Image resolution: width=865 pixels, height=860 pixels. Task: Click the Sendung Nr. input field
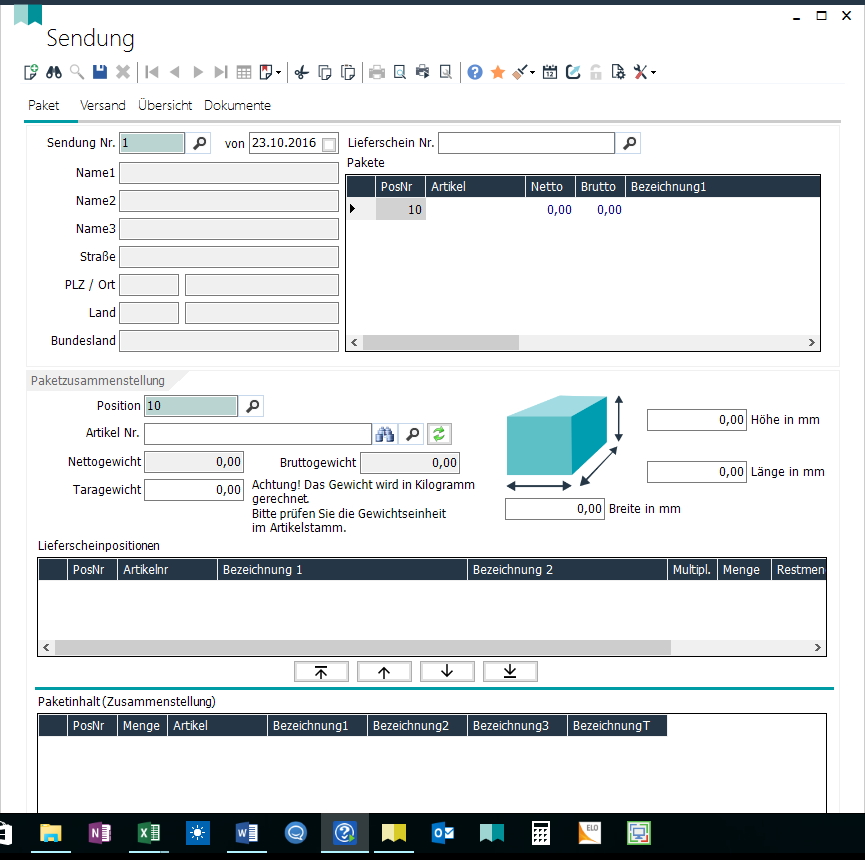pos(152,143)
